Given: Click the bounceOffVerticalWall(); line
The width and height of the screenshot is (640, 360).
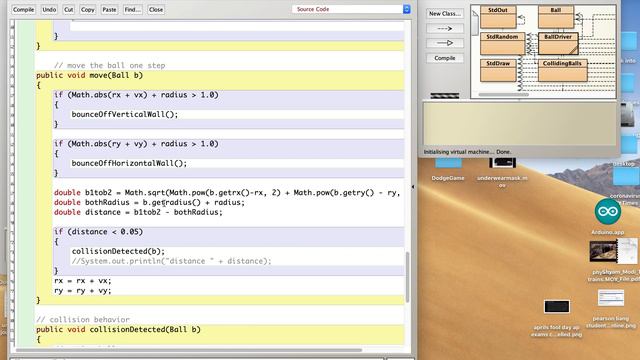Looking at the screenshot, I should 125,114.
